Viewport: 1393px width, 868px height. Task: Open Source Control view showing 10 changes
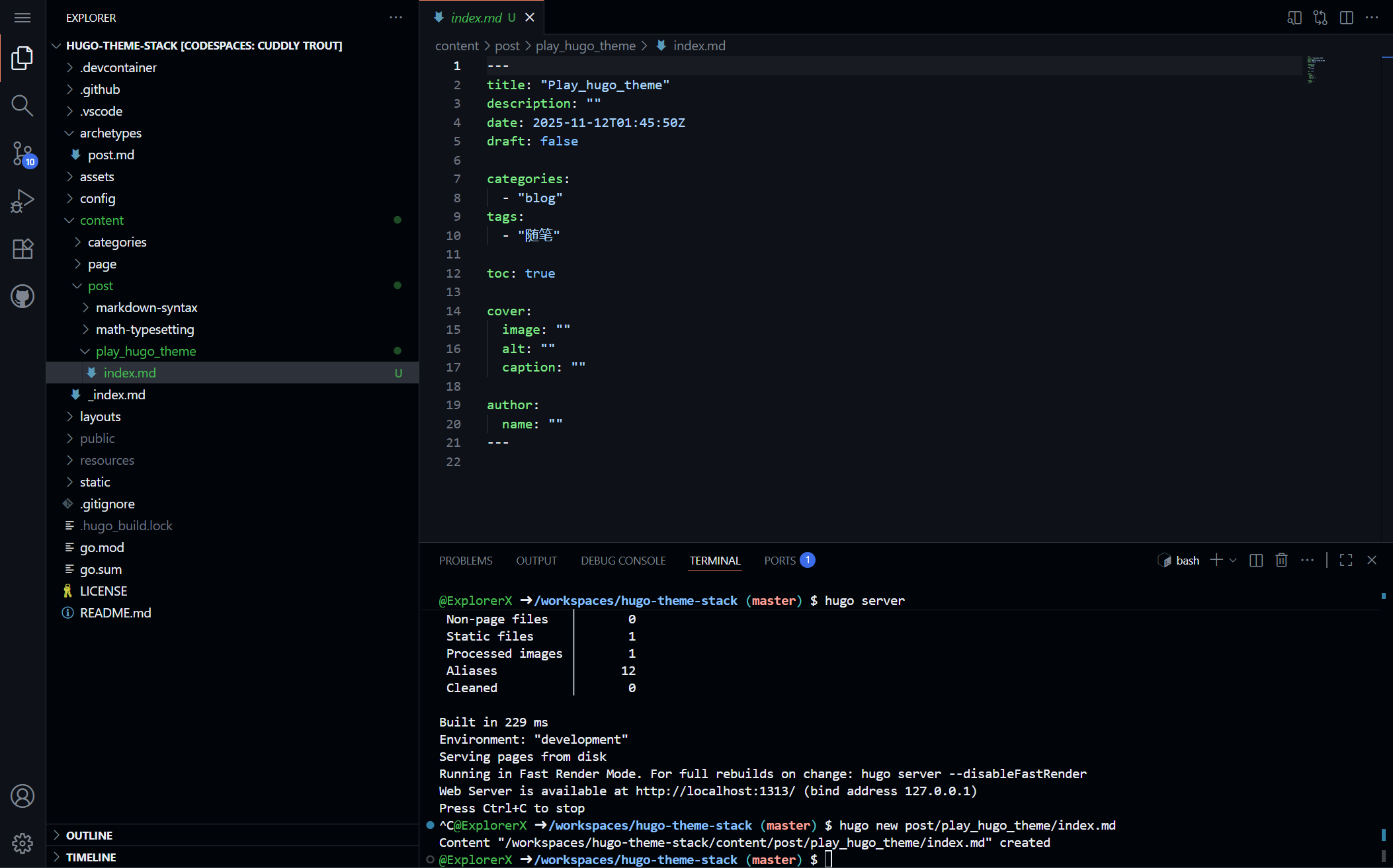[x=22, y=153]
